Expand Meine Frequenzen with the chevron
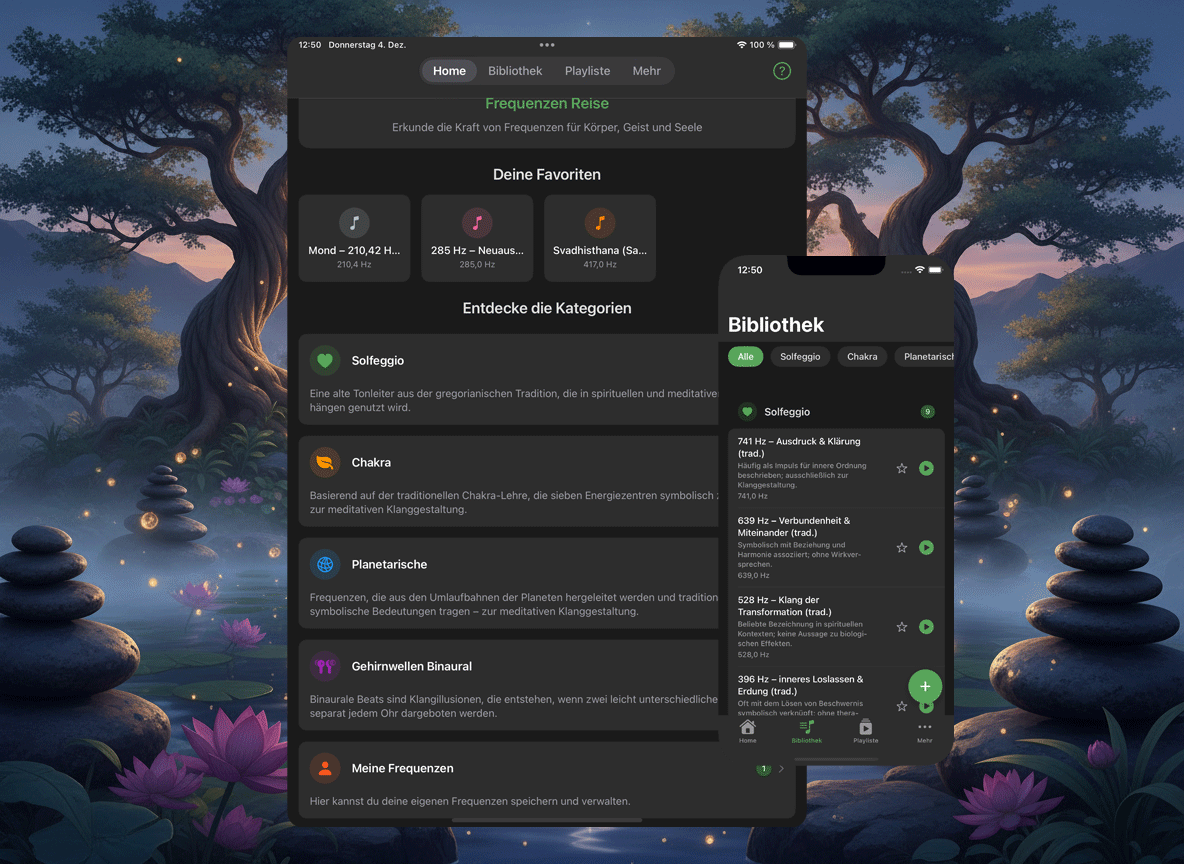This screenshot has width=1184, height=864. tap(781, 769)
